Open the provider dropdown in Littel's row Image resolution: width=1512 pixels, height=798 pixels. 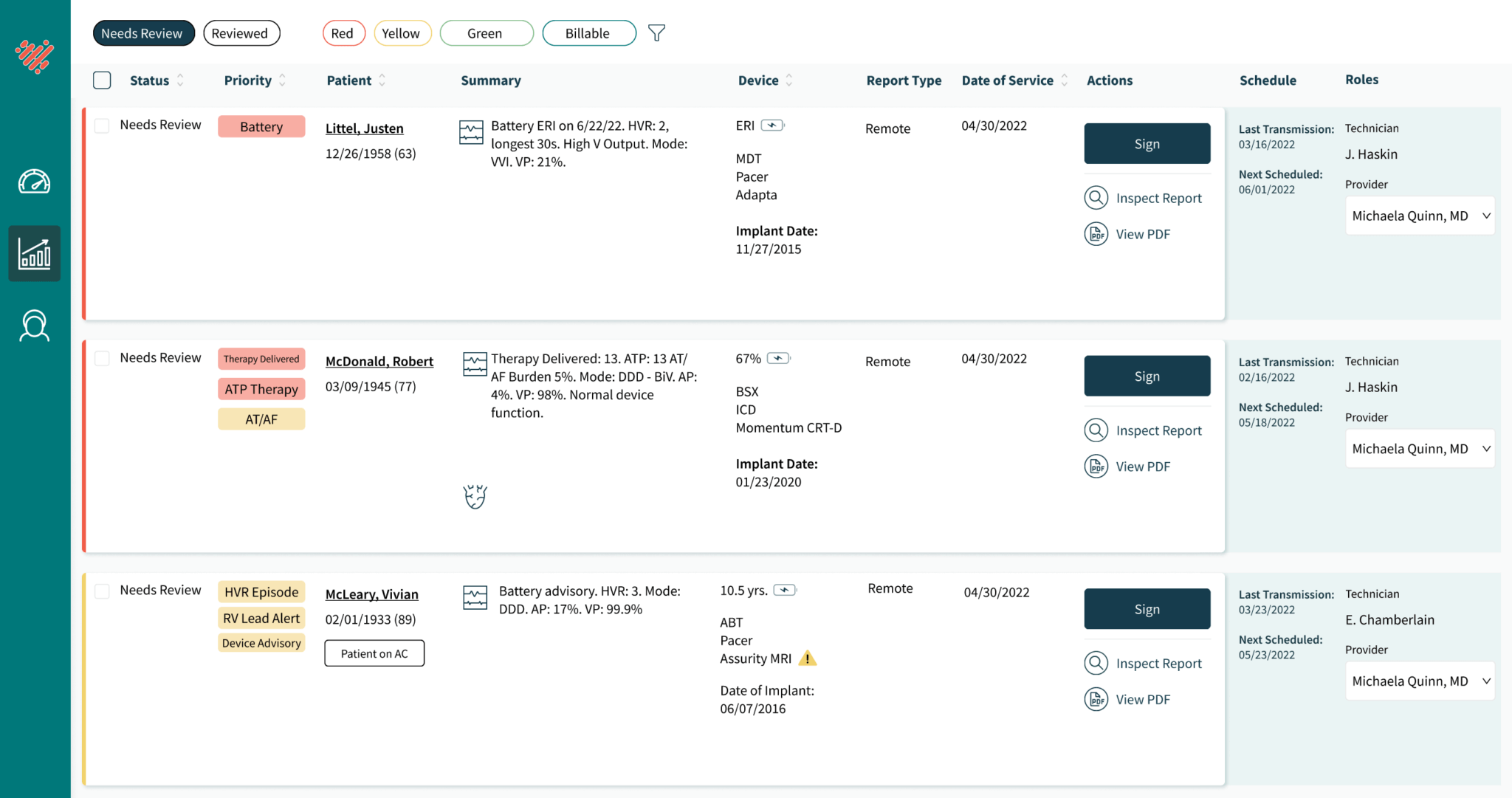pos(1419,216)
